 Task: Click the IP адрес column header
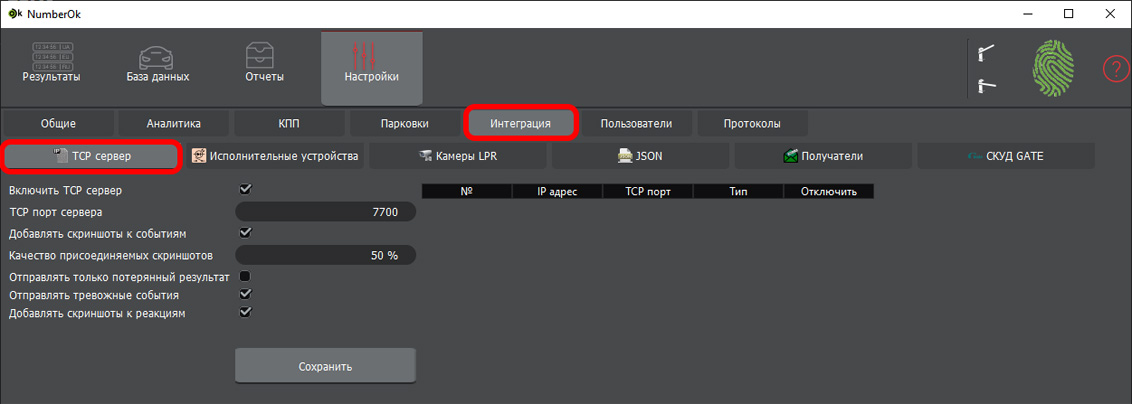557,190
